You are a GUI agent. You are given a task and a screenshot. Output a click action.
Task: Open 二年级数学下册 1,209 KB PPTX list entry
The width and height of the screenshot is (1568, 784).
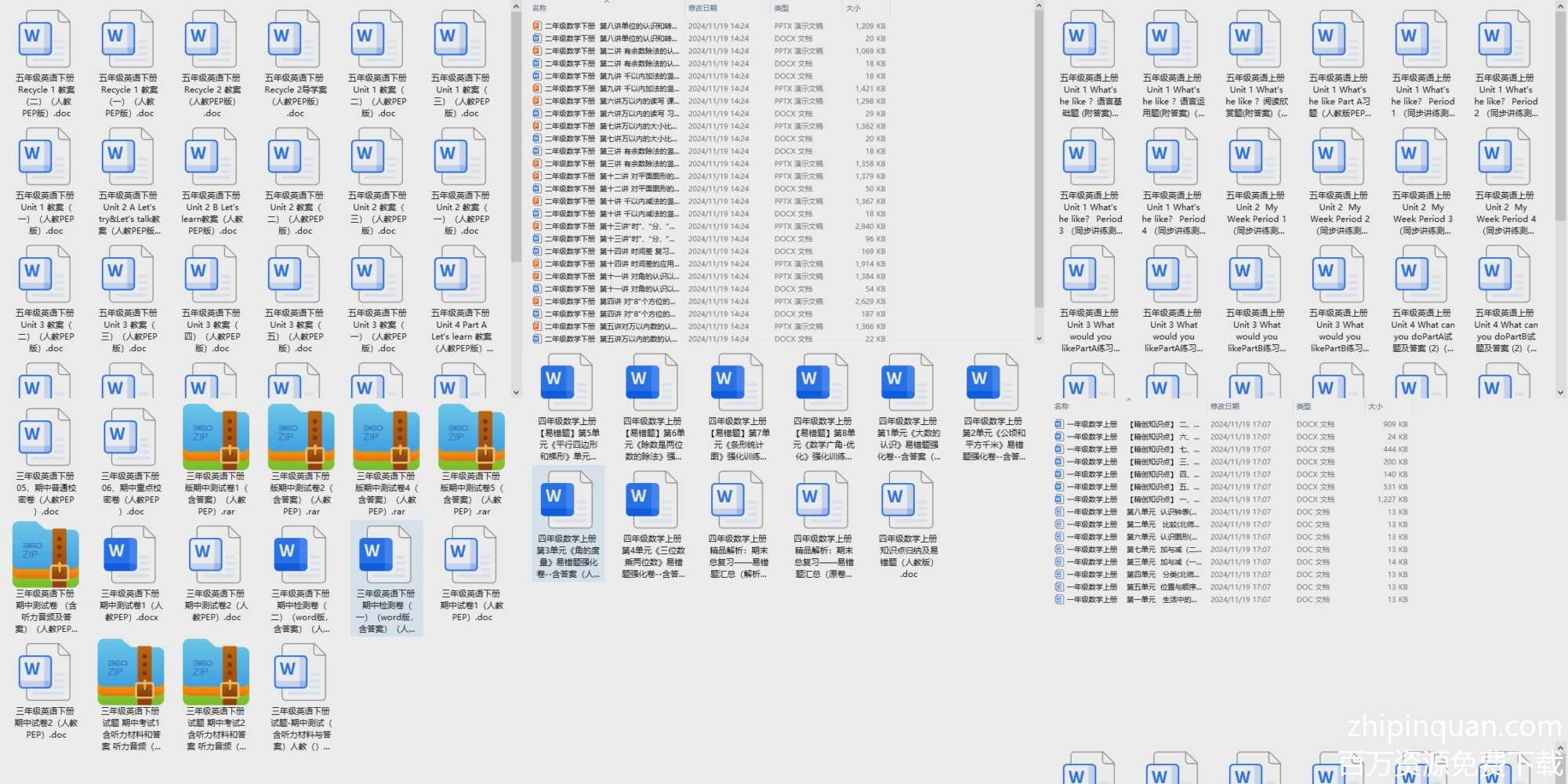(x=610, y=26)
